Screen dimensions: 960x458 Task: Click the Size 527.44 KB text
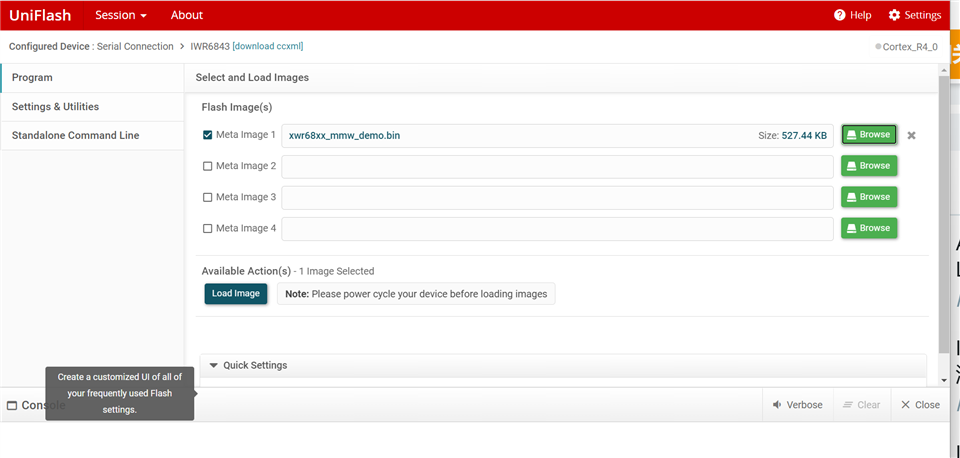point(792,135)
